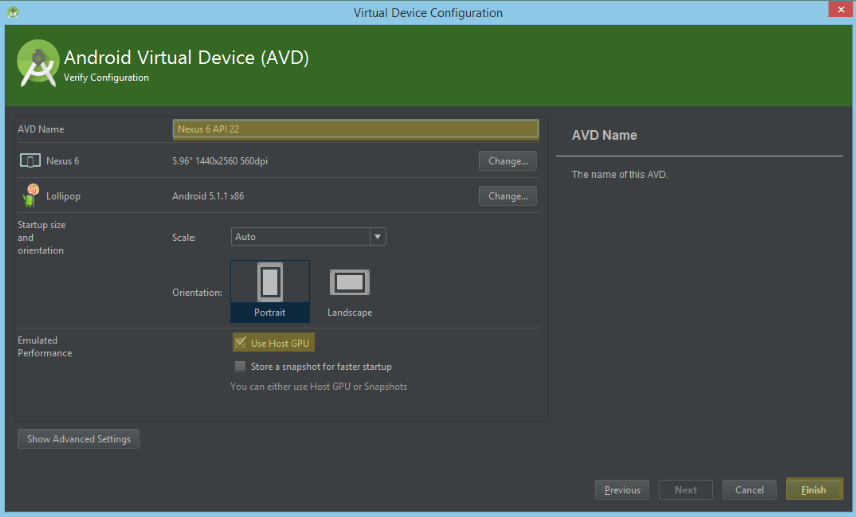Click 'The name of this AVD.' help text
Viewport: 856px width, 517px height.
point(620,175)
